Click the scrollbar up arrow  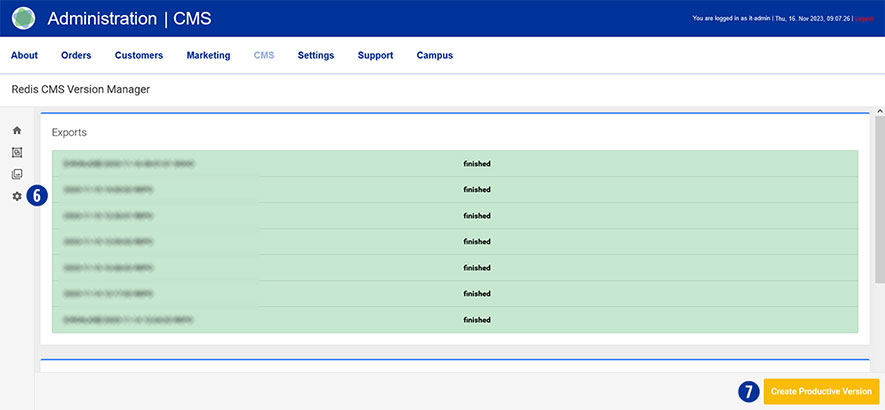(879, 111)
